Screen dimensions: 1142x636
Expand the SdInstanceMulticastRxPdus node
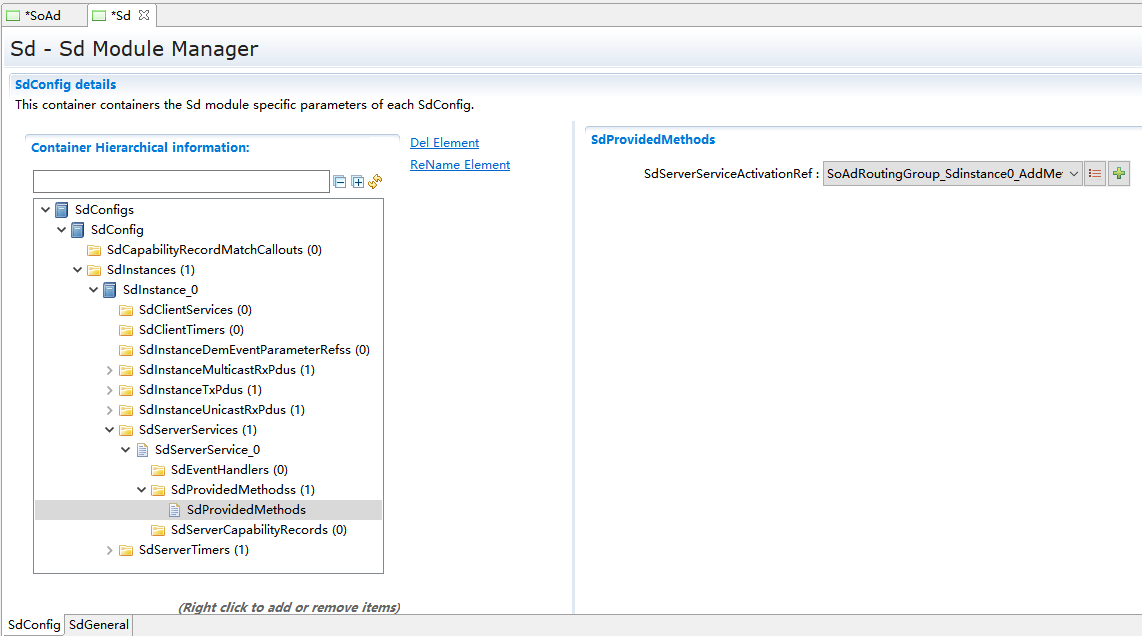[110, 370]
